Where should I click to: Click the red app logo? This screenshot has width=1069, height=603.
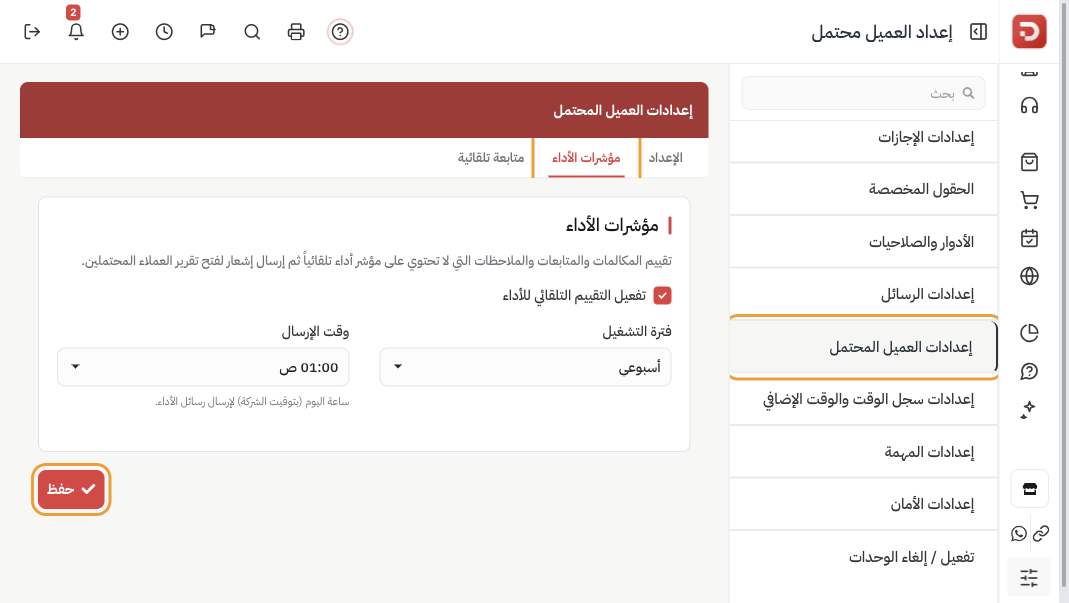1029,31
